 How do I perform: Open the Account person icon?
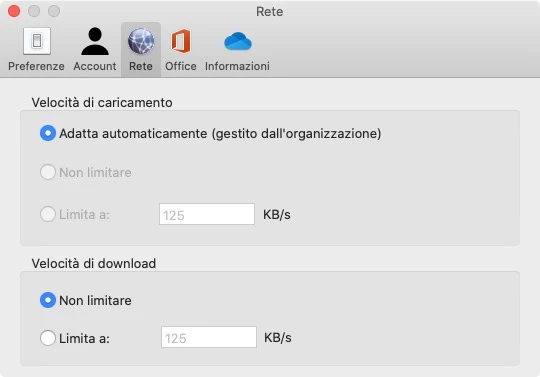95,41
